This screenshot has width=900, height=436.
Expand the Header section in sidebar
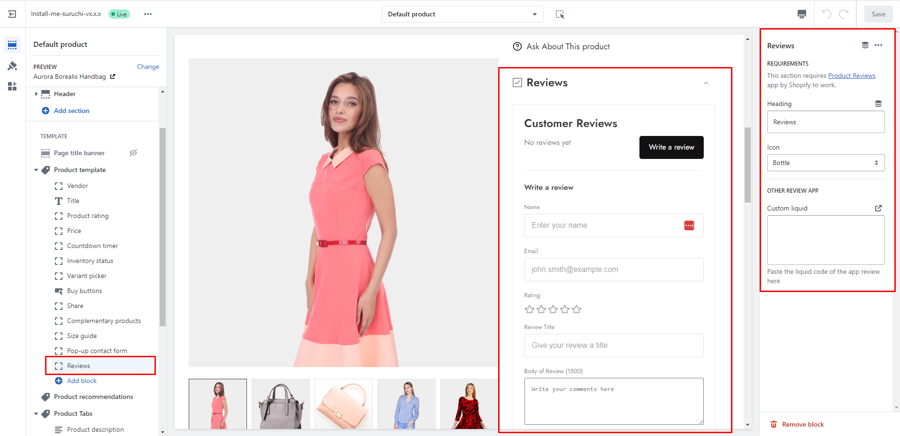coord(37,94)
